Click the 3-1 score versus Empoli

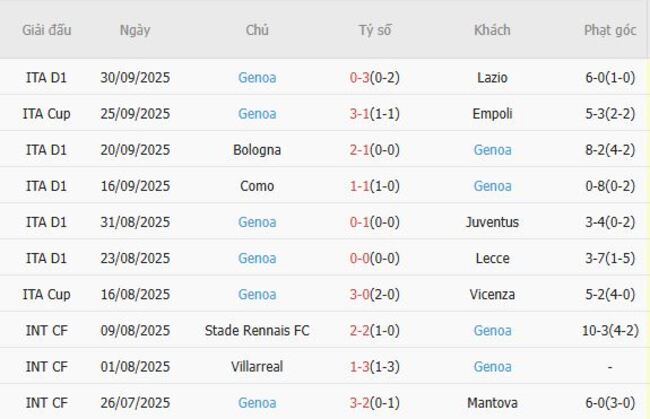pyautogui.click(x=358, y=114)
